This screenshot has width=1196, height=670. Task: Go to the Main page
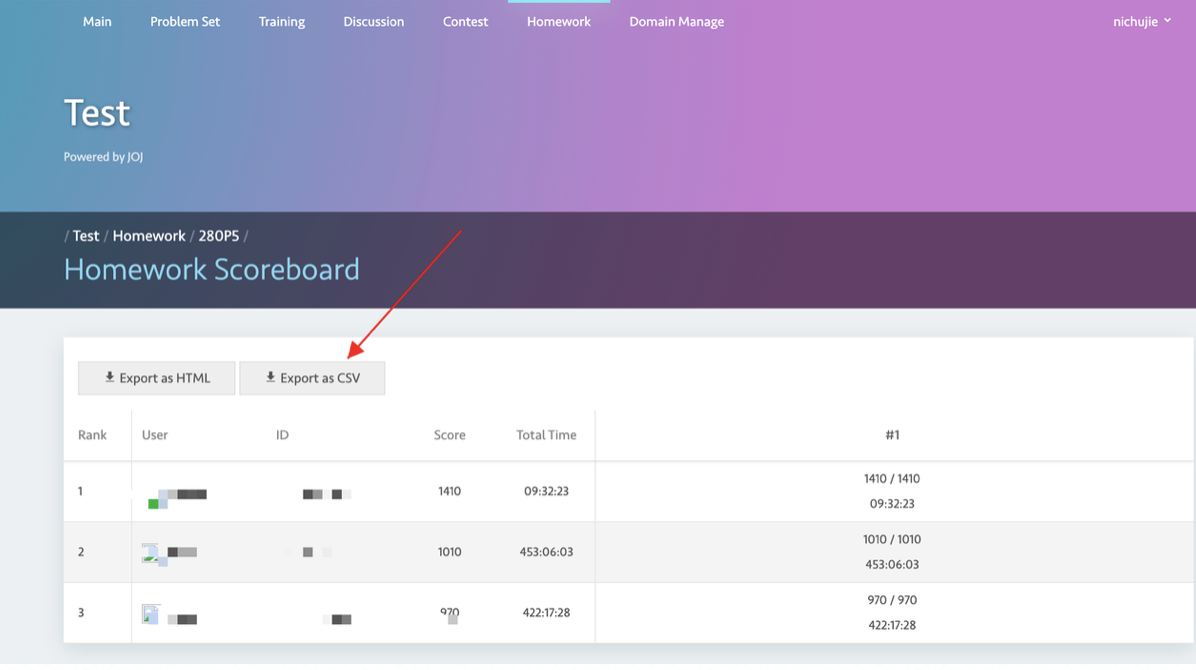[x=97, y=21]
